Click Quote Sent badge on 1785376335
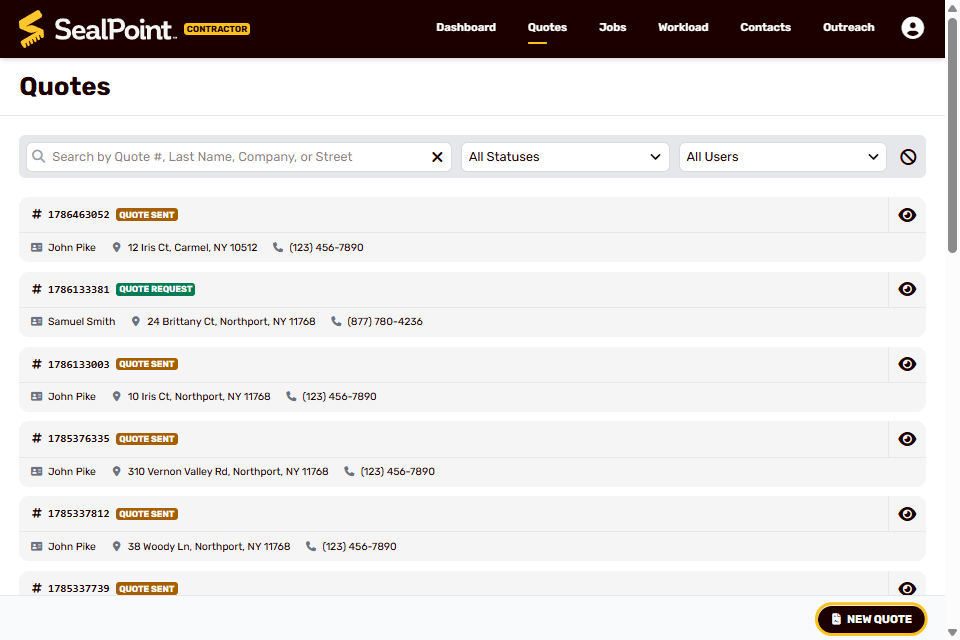 (x=147, y=439)
